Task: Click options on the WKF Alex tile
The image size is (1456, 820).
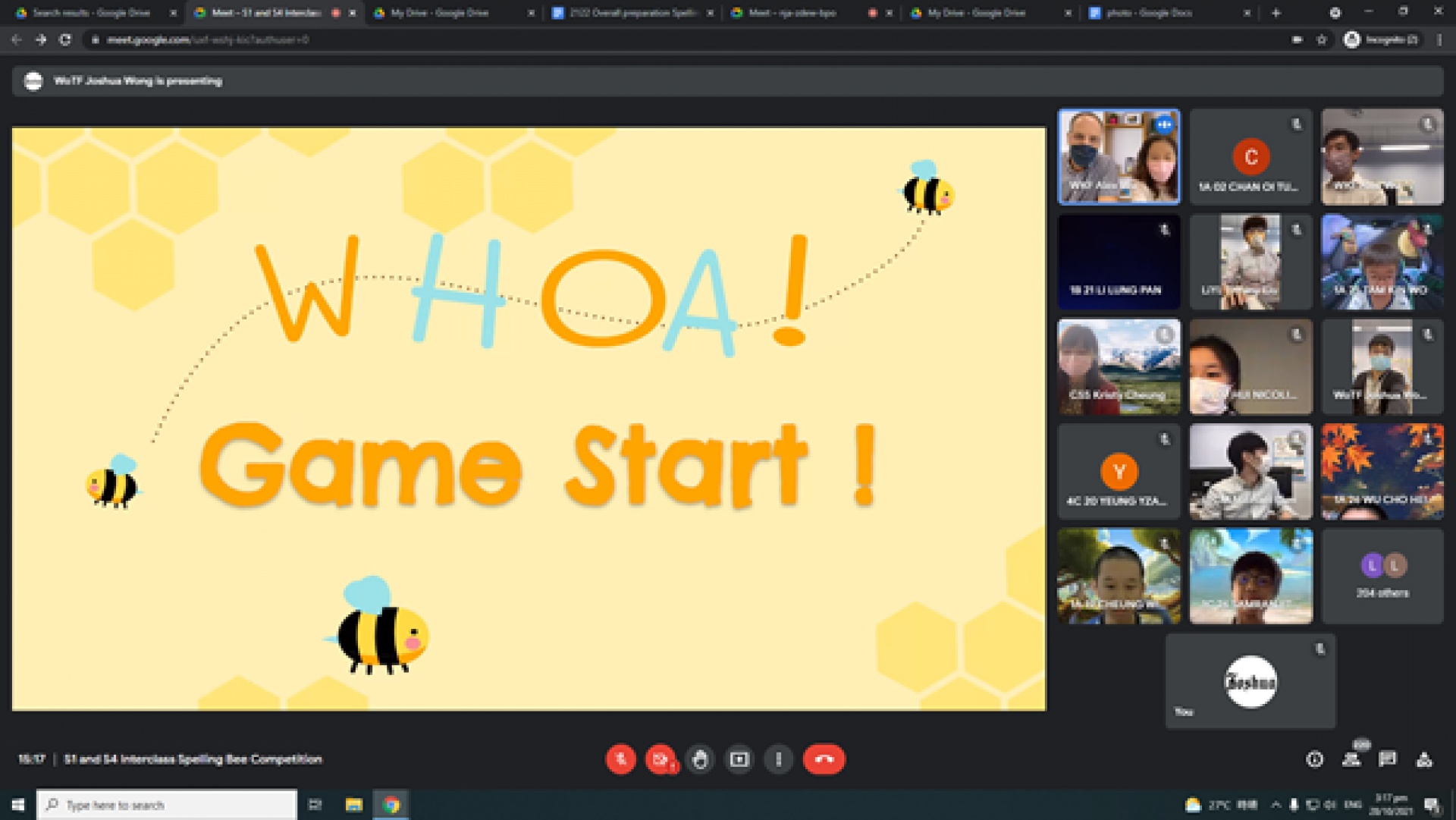Action: (x=1165, y=124)
